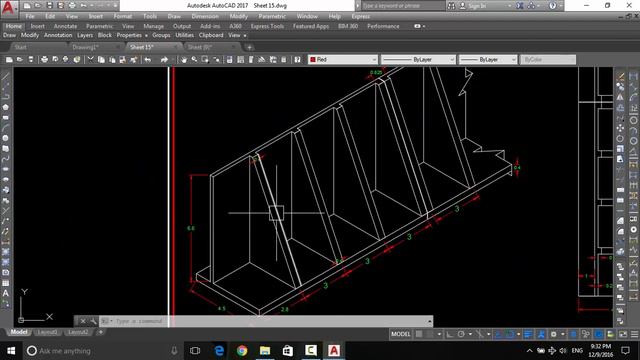Click the Copy icon in standard toolbar
This screenshot has height=360, width=640.
pos(101,60)
